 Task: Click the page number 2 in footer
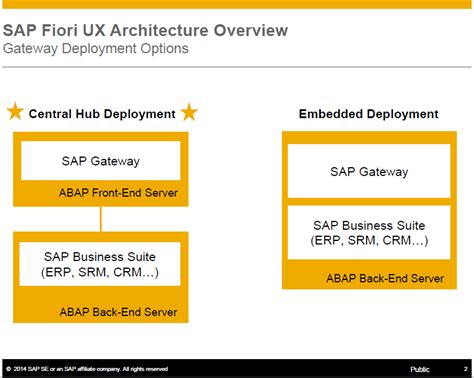pyautogui.click(x=466, y=369)
